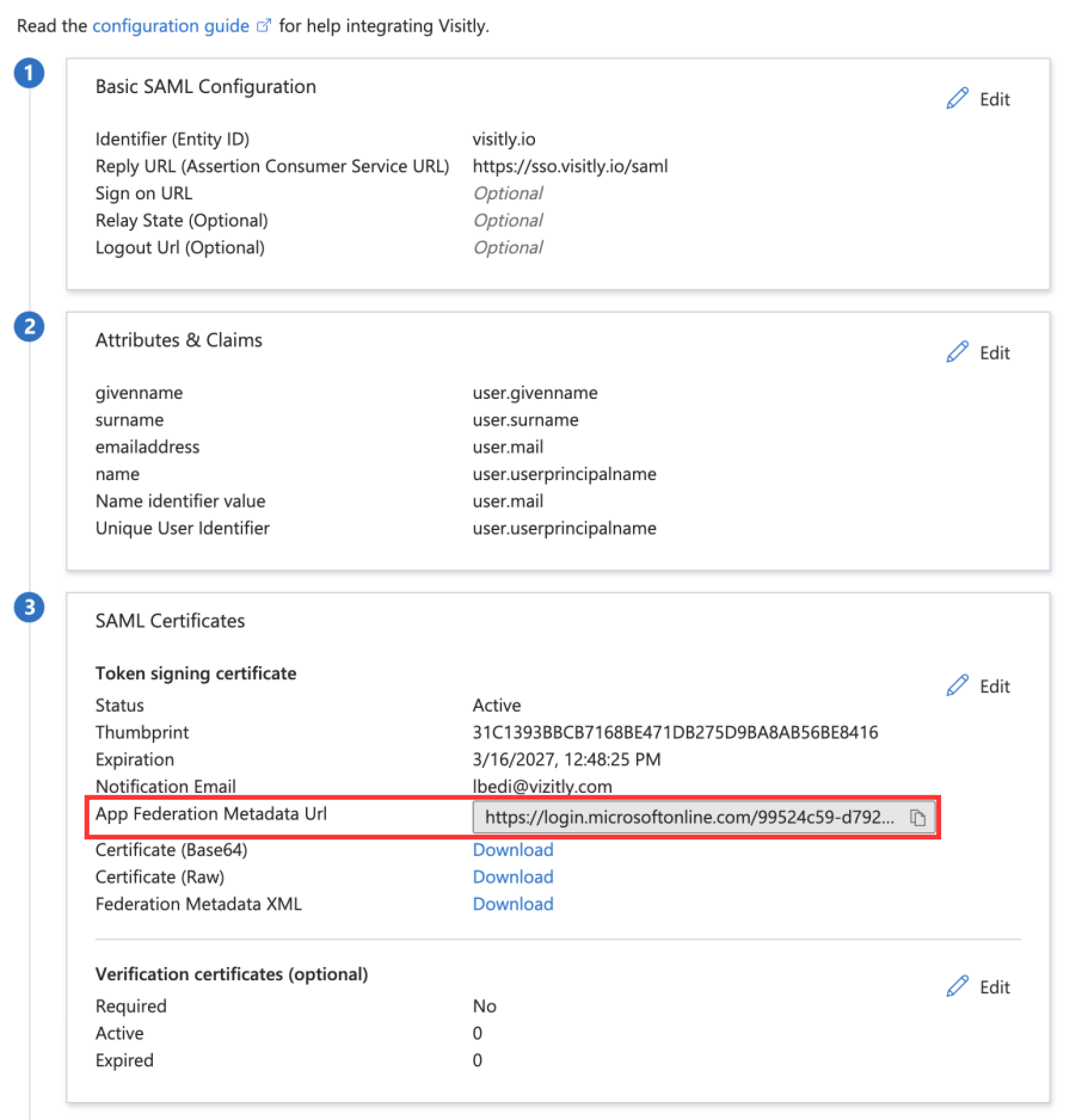Select the notification email 'lbedi@vizitly.com'
The width and height of the screenshot is (1085, 1120).
(x=542, y=786)
